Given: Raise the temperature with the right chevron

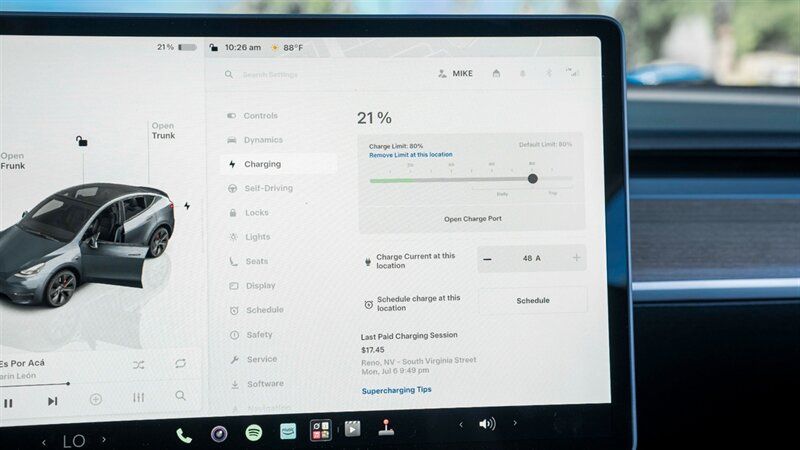Looking at the screenshot, I should tap(104, 439).
